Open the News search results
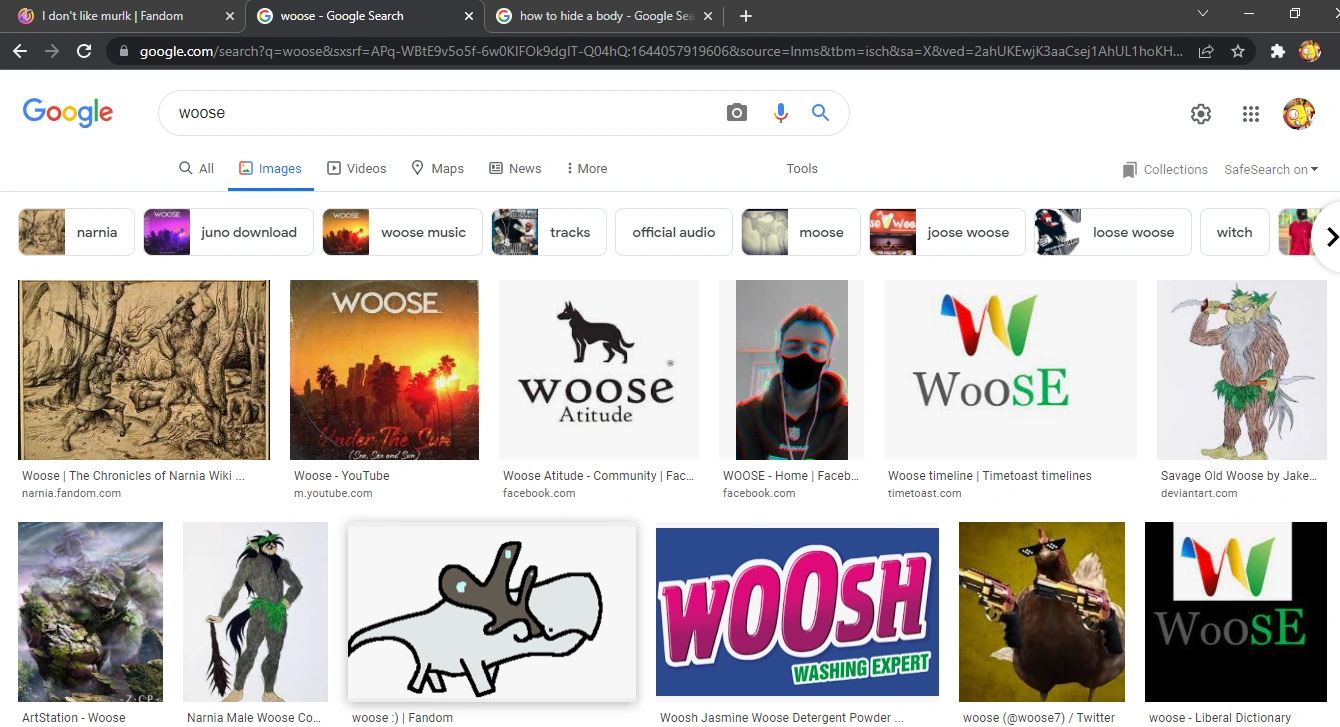This screenshot has height=727, width=1340. pos(515,168)
